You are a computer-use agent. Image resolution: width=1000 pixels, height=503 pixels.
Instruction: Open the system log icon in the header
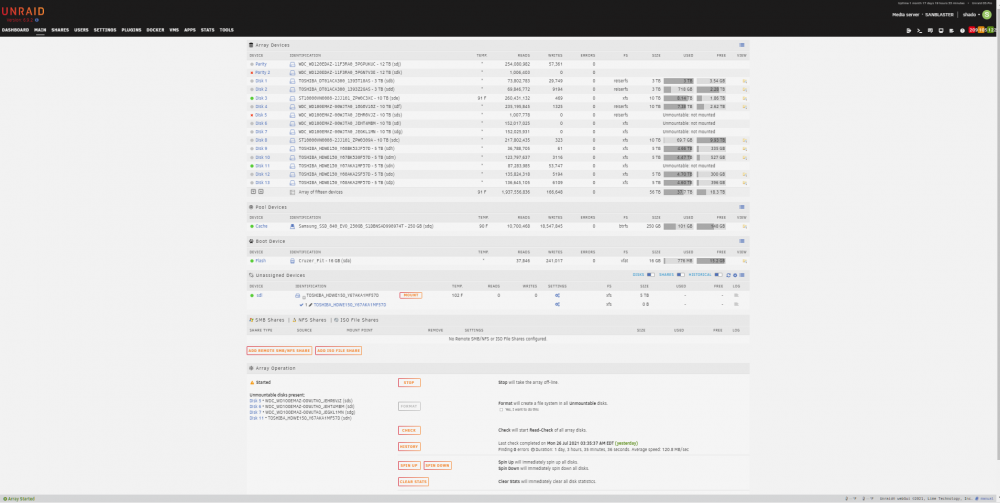coord(952,31)
